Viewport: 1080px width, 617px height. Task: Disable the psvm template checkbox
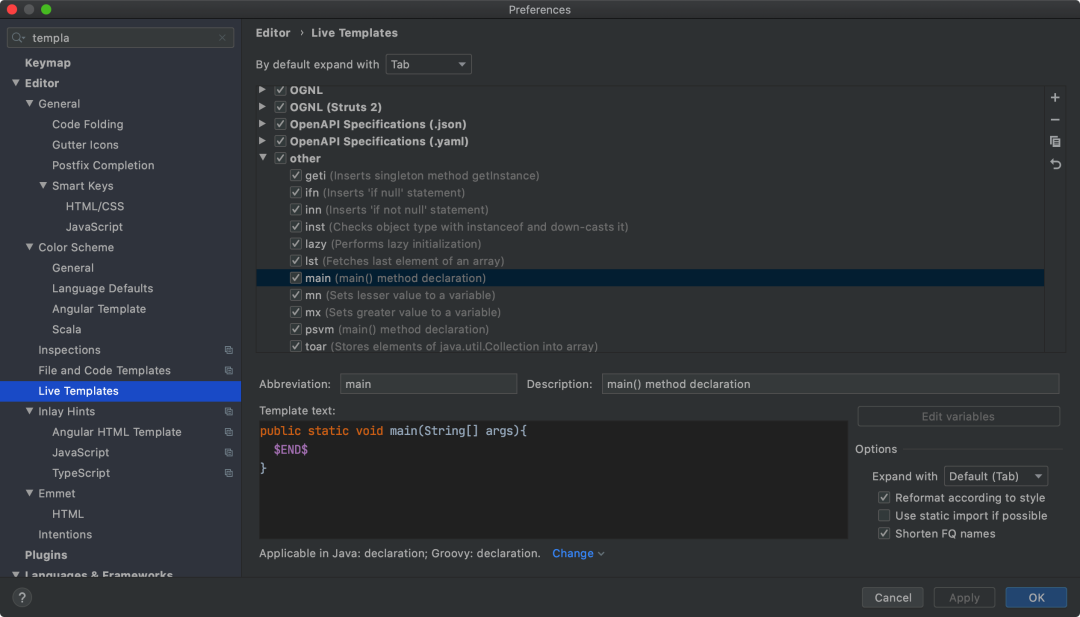296,329
